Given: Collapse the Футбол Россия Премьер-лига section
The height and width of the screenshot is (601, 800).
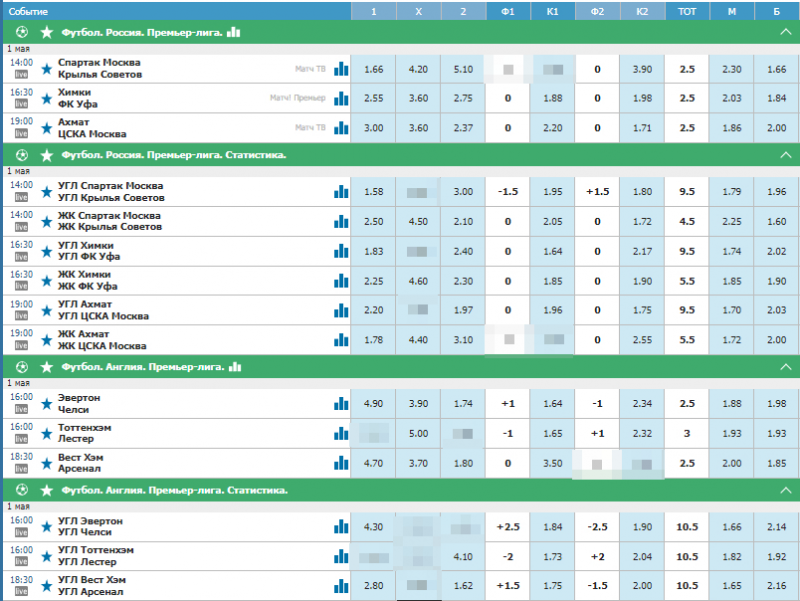Looking at the screenshot, I should point(785,32).
